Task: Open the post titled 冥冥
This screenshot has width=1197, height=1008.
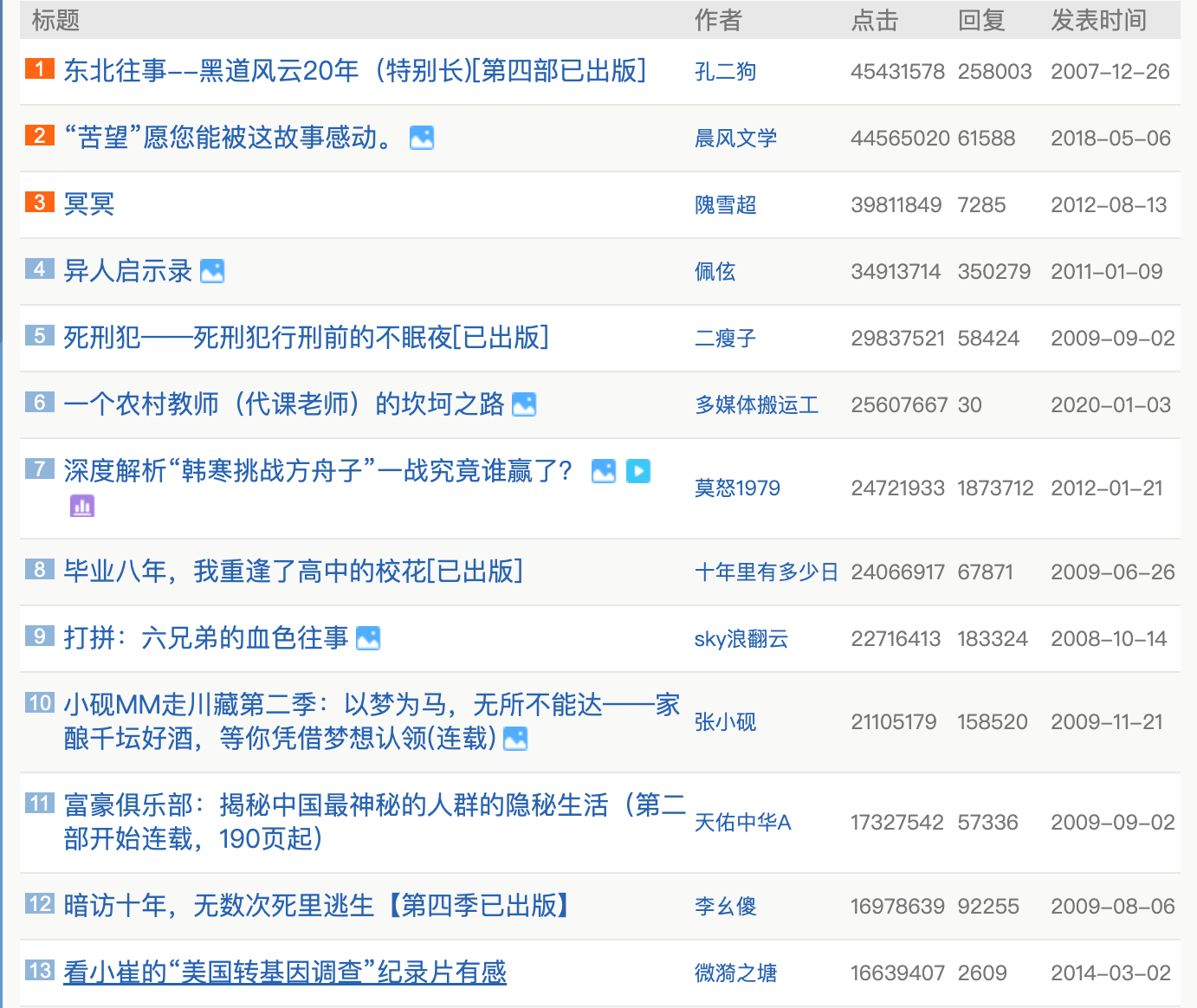Action: click(89, 204)
